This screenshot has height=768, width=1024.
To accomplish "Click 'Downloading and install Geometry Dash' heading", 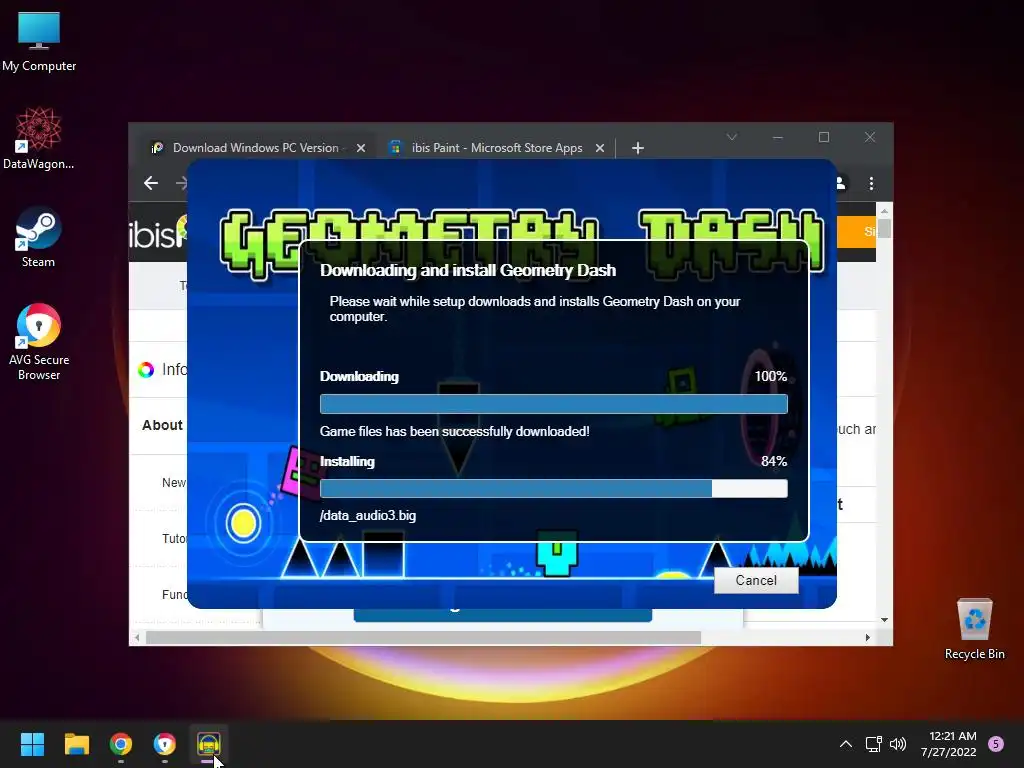I will [x=468, y=270].
